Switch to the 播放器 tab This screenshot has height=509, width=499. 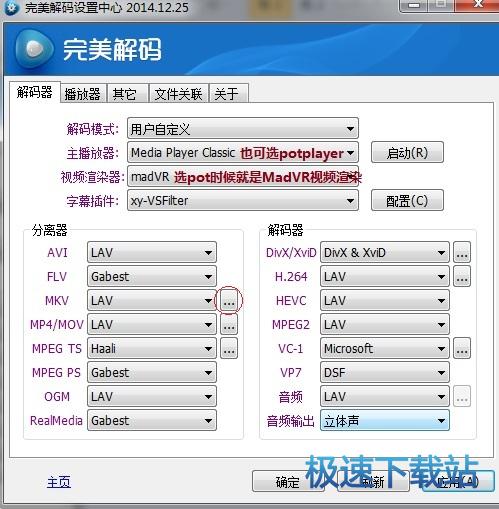(x=83, y=94)
